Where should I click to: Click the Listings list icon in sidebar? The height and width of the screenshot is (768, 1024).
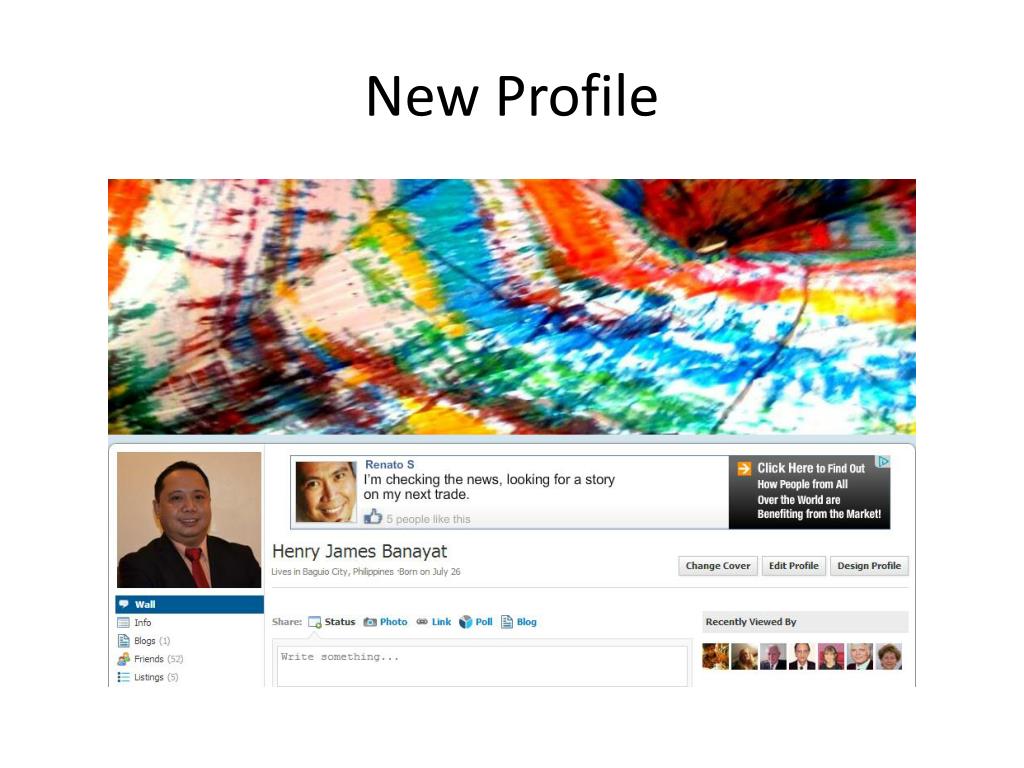point(123,677)
